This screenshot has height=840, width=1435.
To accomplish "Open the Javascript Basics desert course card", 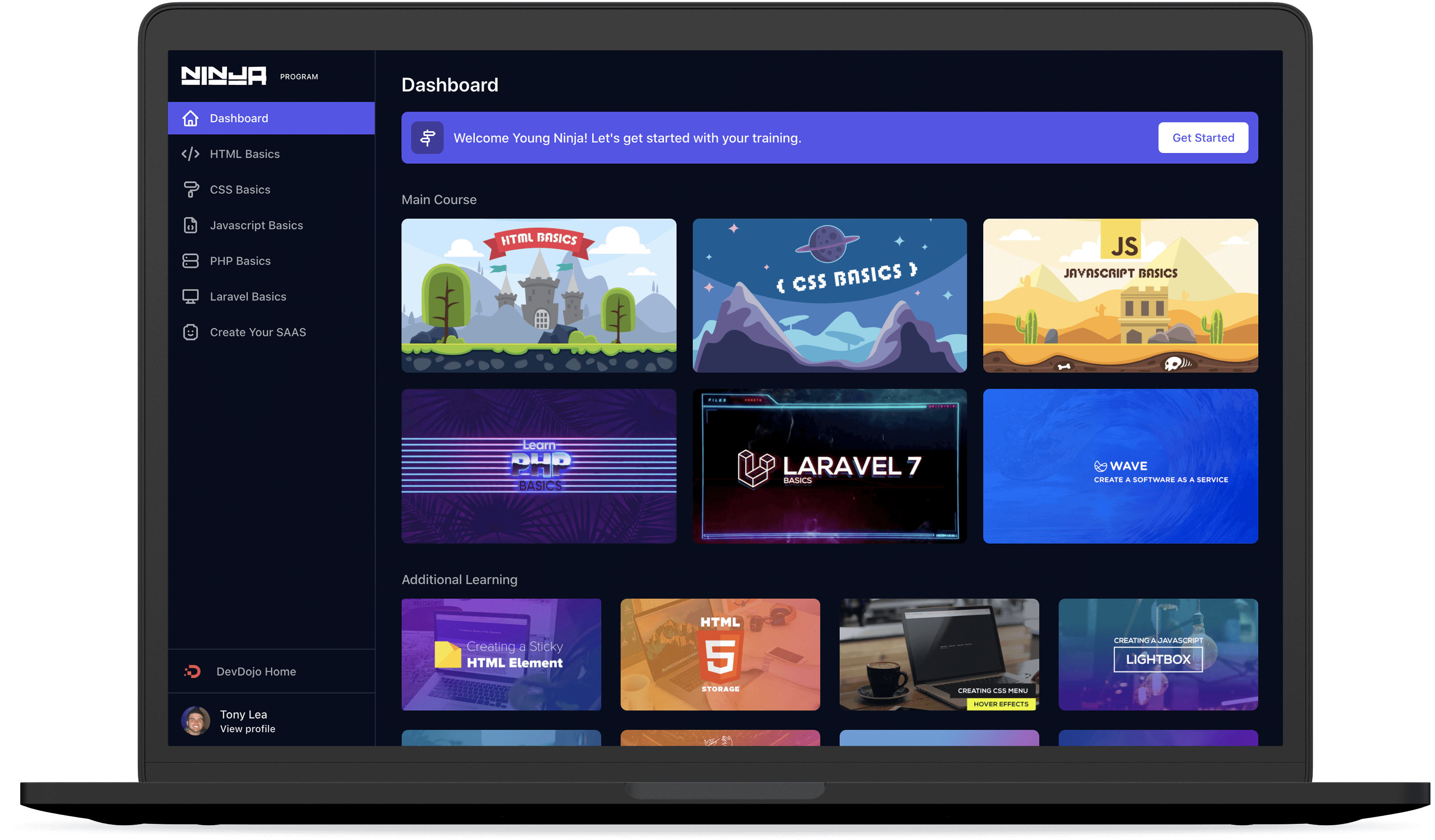I will coord(1120,296).
